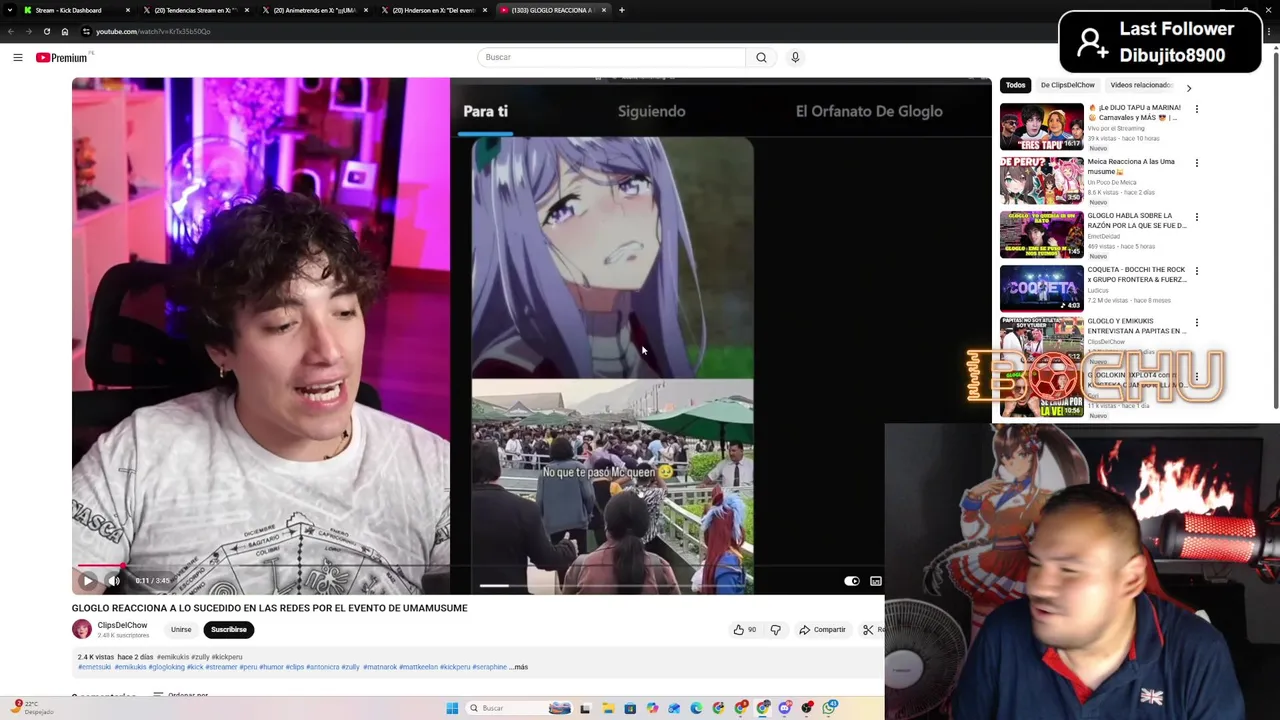Open options for GLOGLO HABLA SOBRE LA RAZÓN video

tap(1197, 217)
